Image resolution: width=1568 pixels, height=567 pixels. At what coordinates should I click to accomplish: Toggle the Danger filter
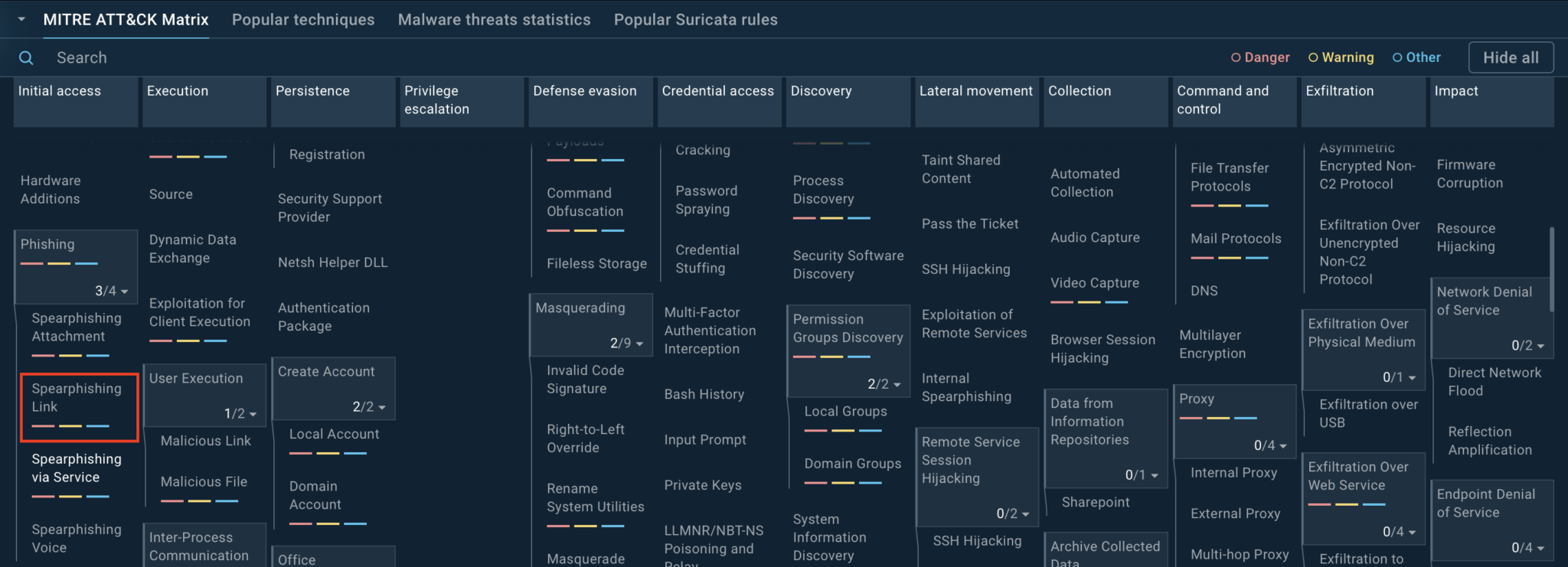click(1259, 57)
